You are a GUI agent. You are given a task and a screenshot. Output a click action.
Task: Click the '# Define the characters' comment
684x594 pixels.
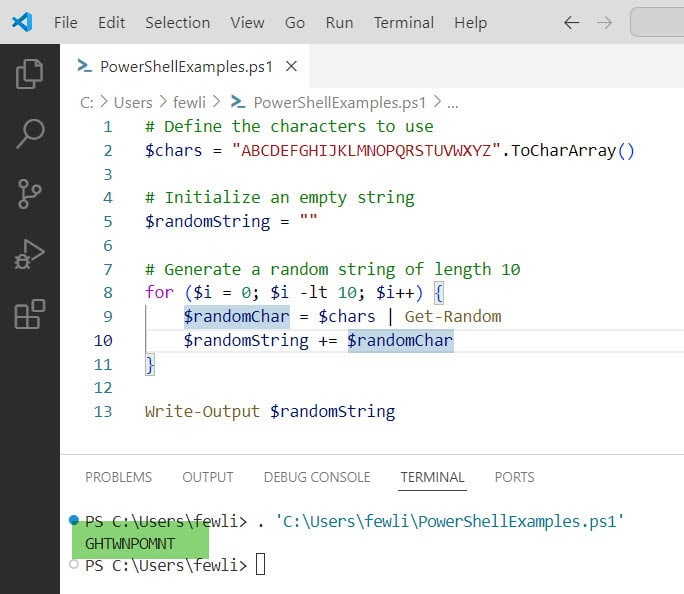click(x=289, y=127)
